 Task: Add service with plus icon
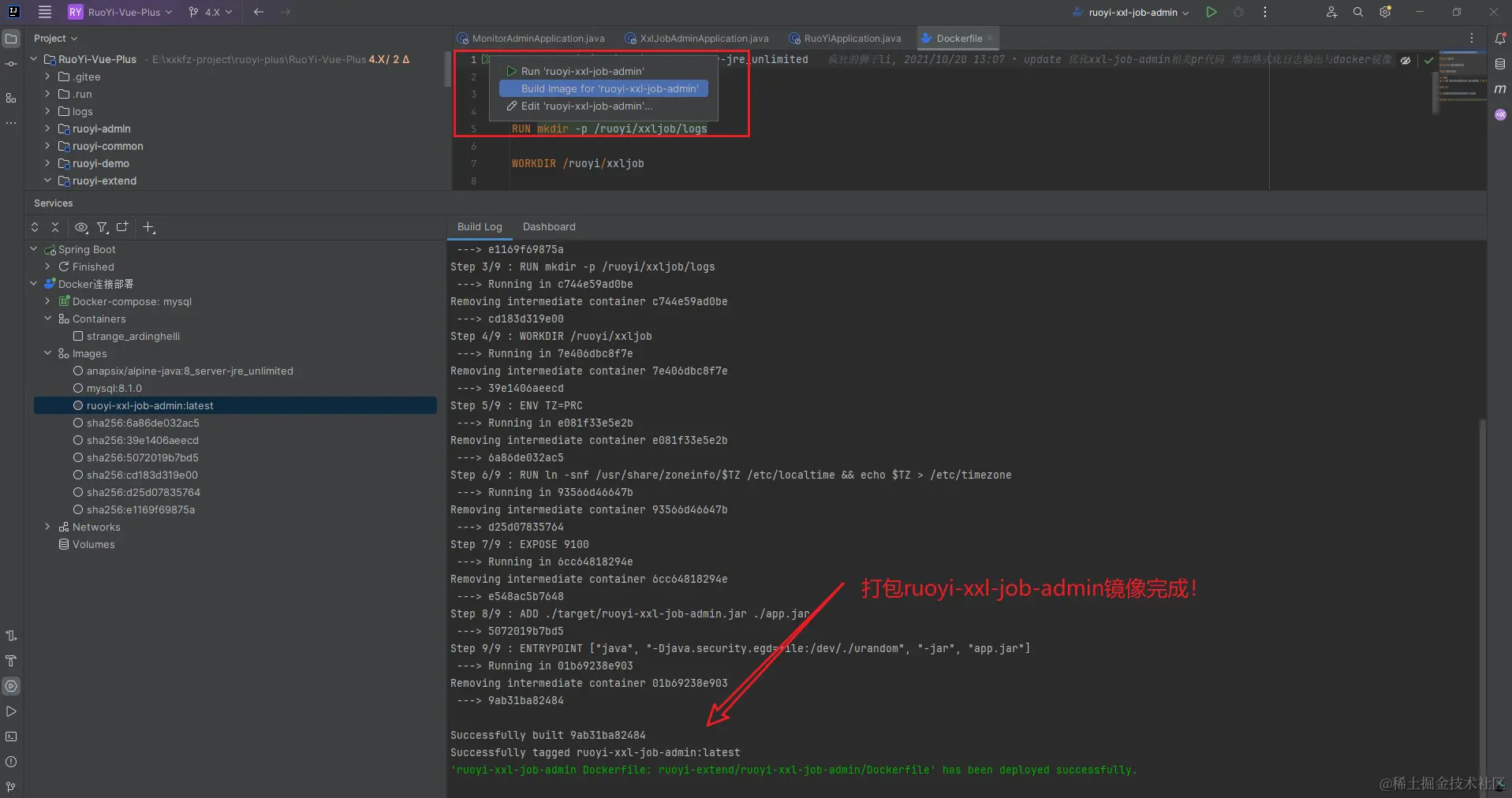[x=148, y=227]
